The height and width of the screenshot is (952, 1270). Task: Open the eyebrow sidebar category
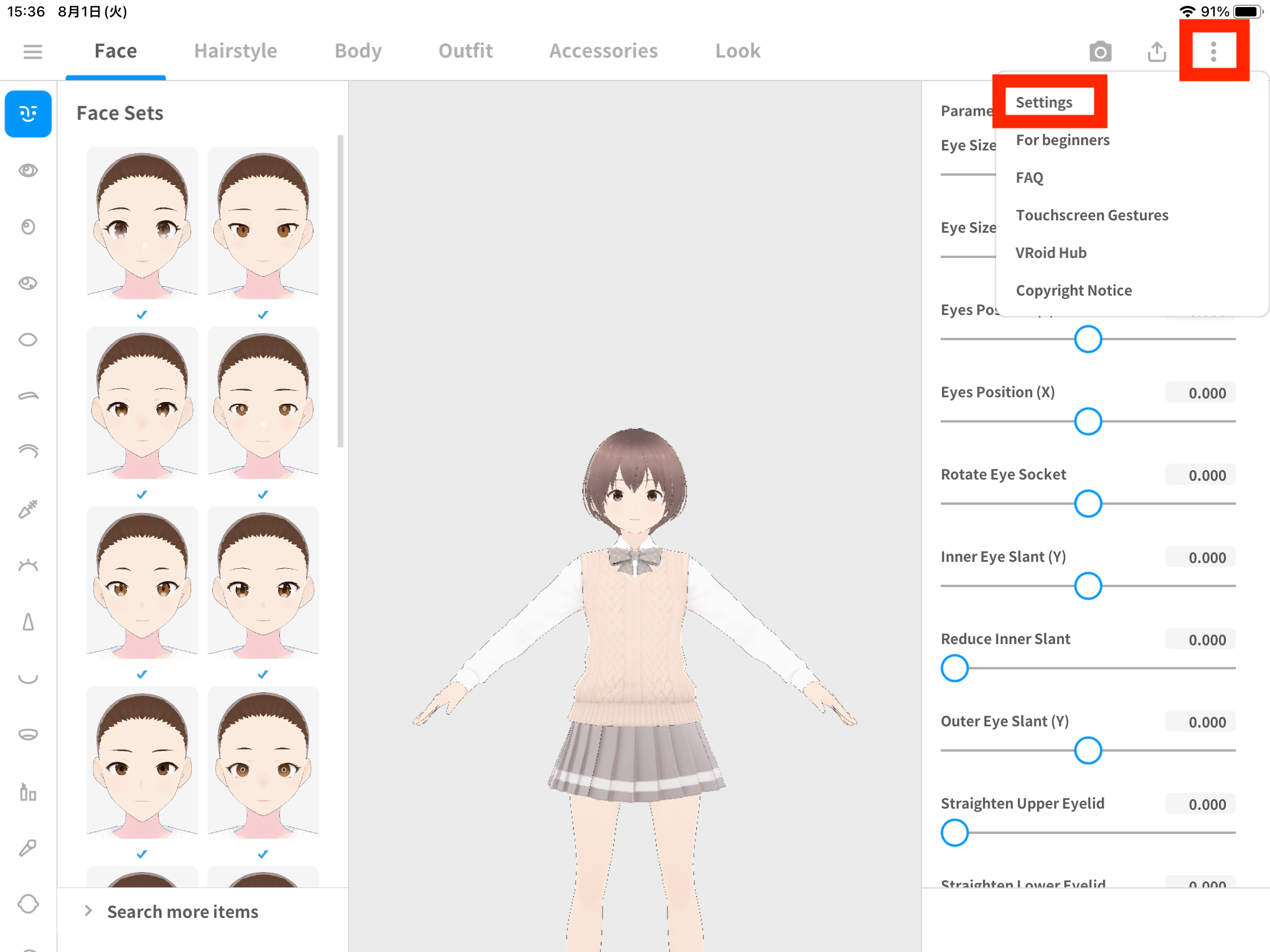[28, 396]
